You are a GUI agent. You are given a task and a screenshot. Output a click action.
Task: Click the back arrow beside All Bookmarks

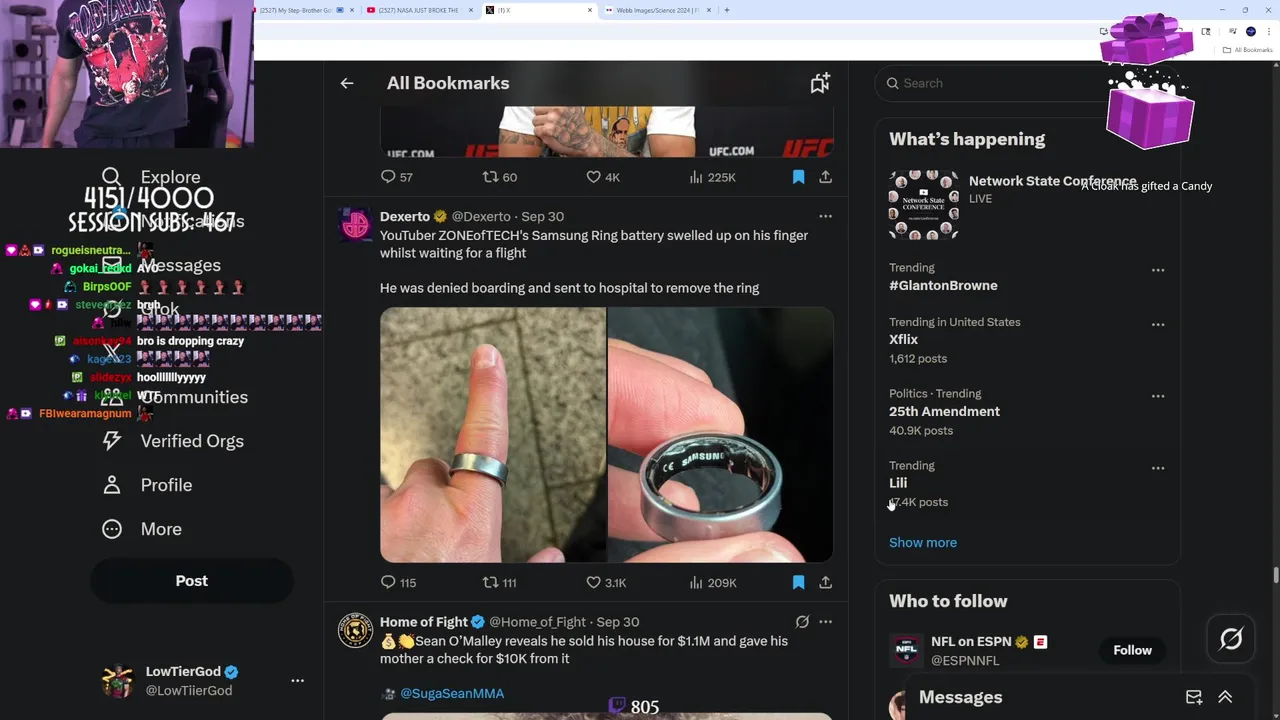(347, 83)
